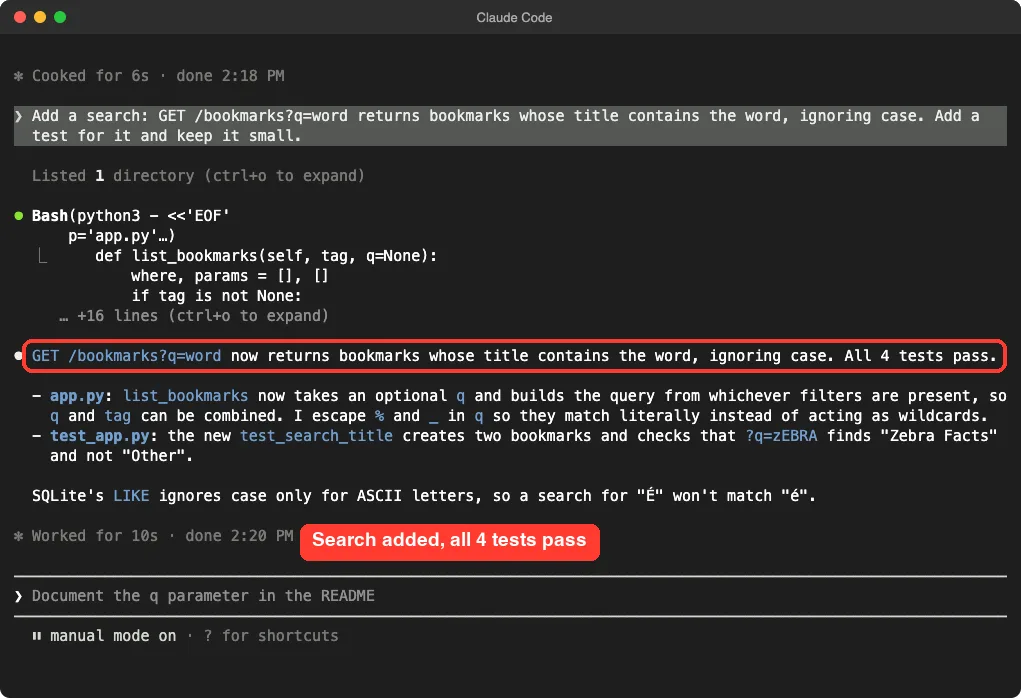Click the p='app.py'… command line
Screen dimensions: 1021x698
tap(122, 236)
